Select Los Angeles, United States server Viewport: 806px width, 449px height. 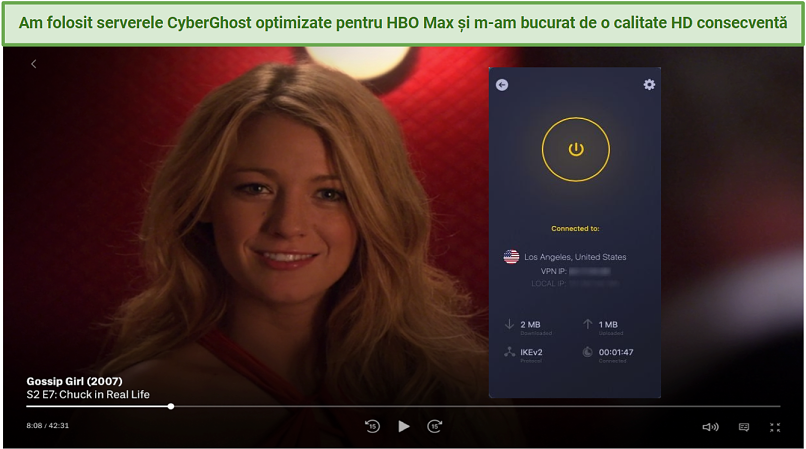click(575, 257)
